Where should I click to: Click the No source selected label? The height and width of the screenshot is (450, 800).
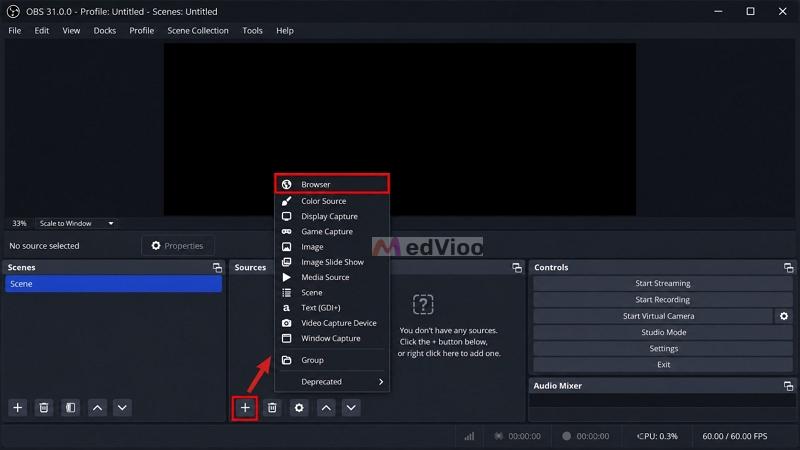point(44,246)
